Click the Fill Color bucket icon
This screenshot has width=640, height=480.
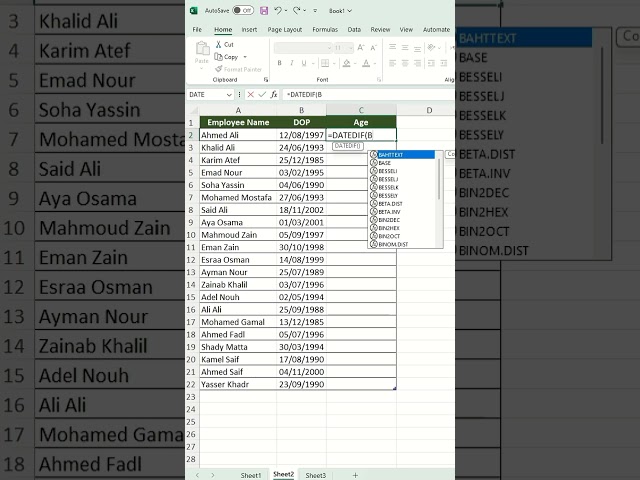[347, 63]
